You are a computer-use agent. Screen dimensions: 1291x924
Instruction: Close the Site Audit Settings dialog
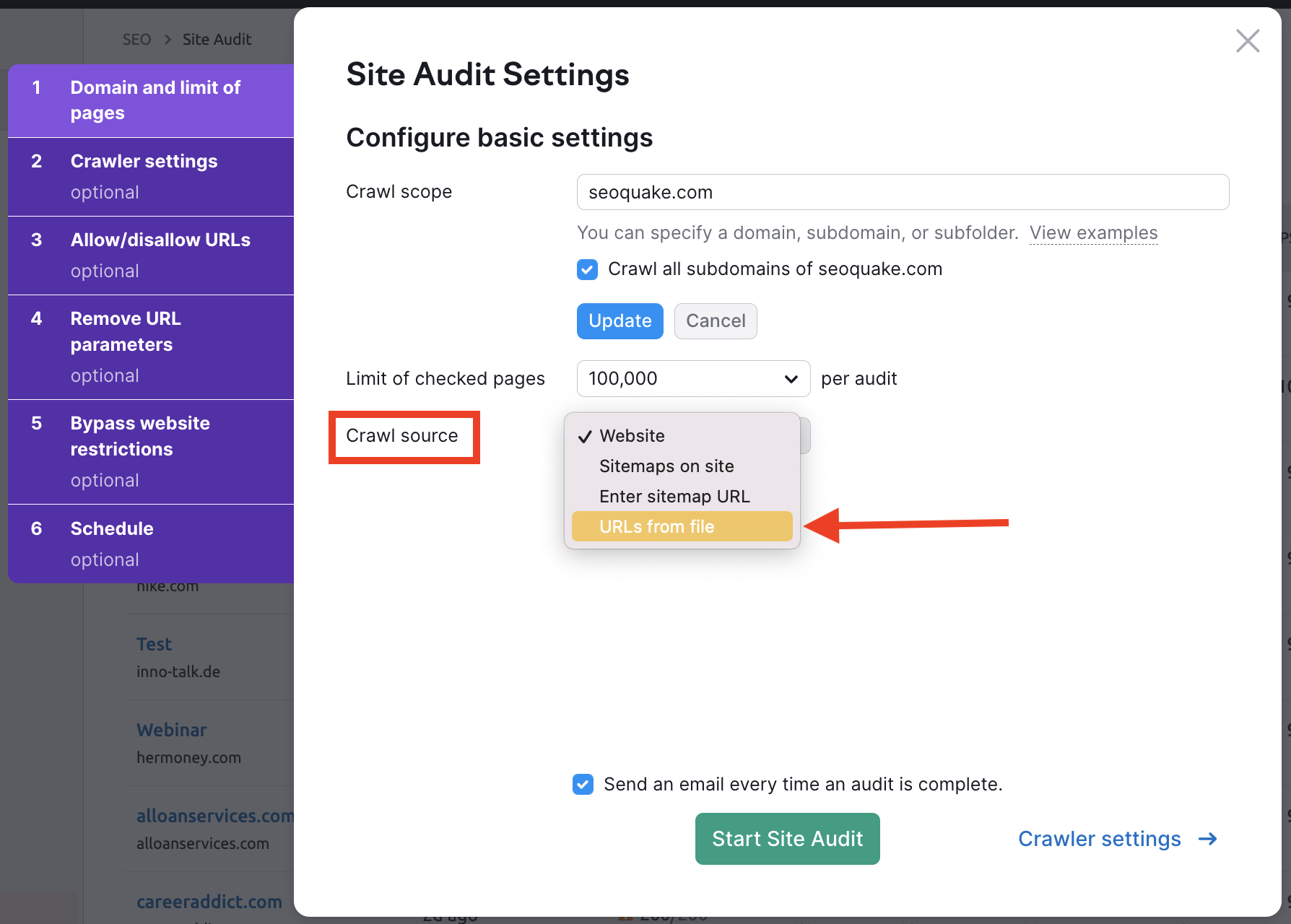[x=1247, y=41]
